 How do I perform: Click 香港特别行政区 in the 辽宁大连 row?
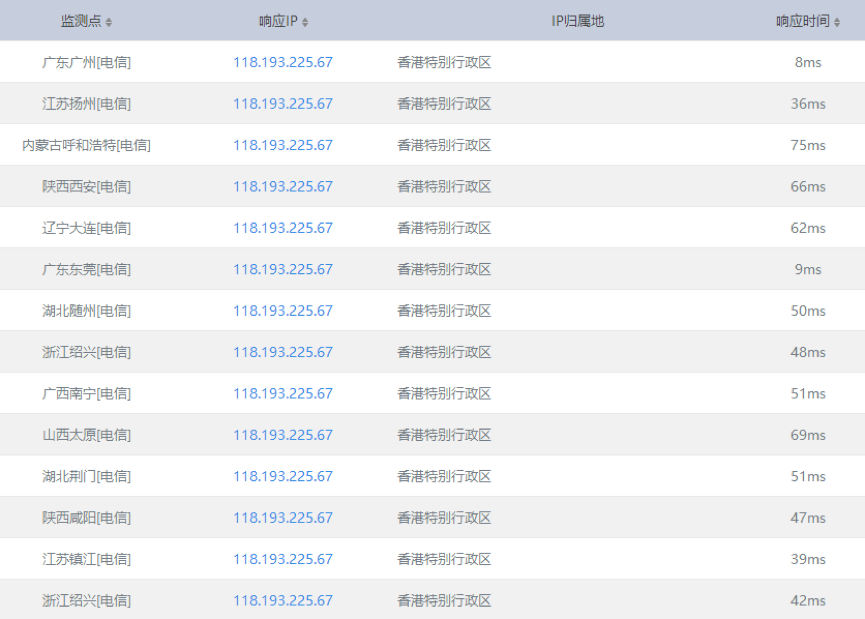pos(444,228)
